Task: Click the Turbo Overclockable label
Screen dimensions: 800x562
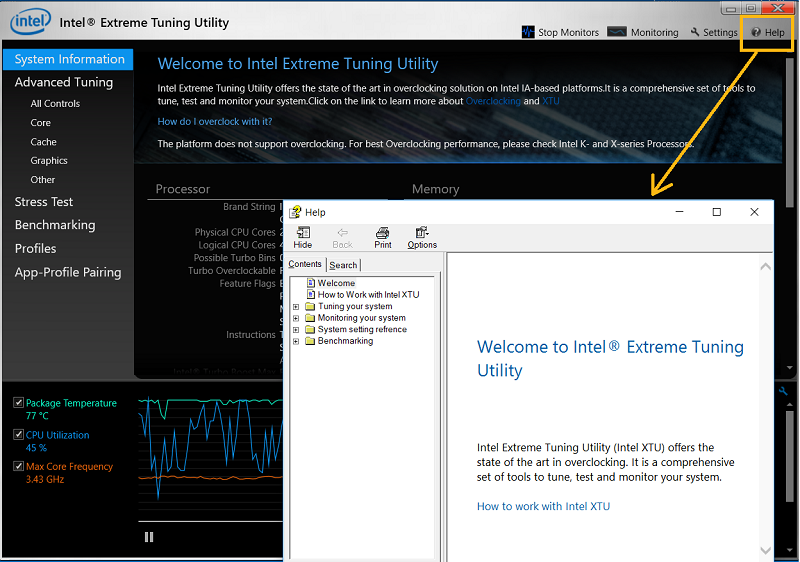Action: click(232, 271)
